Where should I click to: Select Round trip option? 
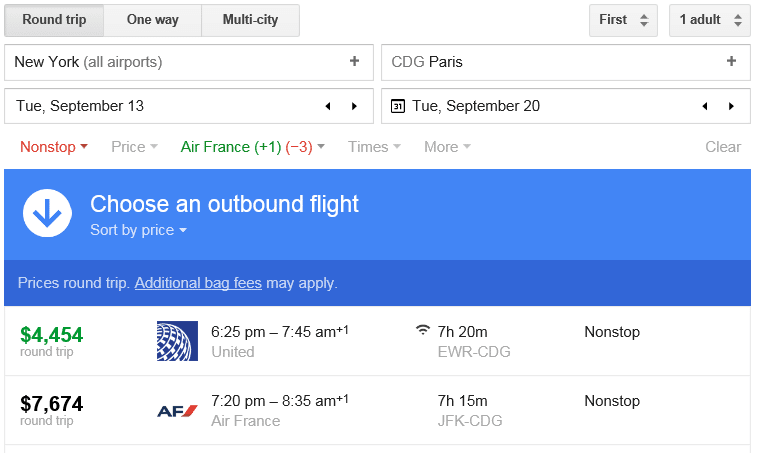(54, 20)
